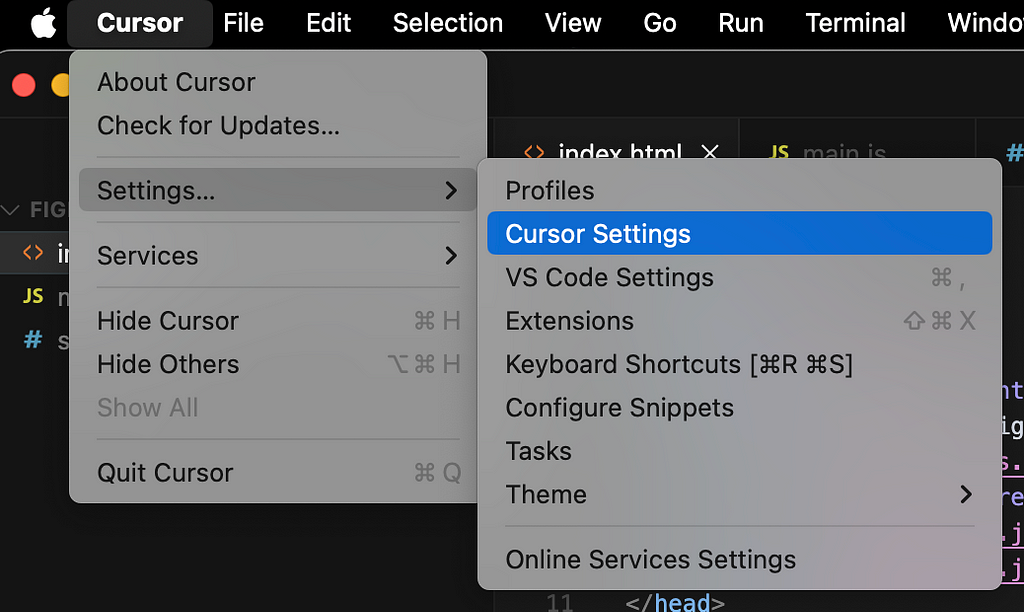Select the HTML file icon in the explorer sidebar
This screenshot has width=1024, height=612.
click(33, 252)
